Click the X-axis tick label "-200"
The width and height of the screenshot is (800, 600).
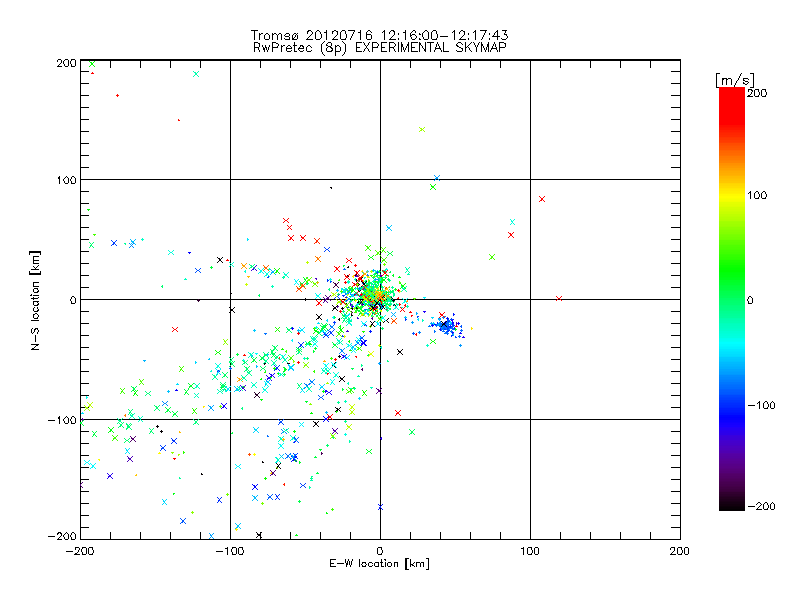80,551
